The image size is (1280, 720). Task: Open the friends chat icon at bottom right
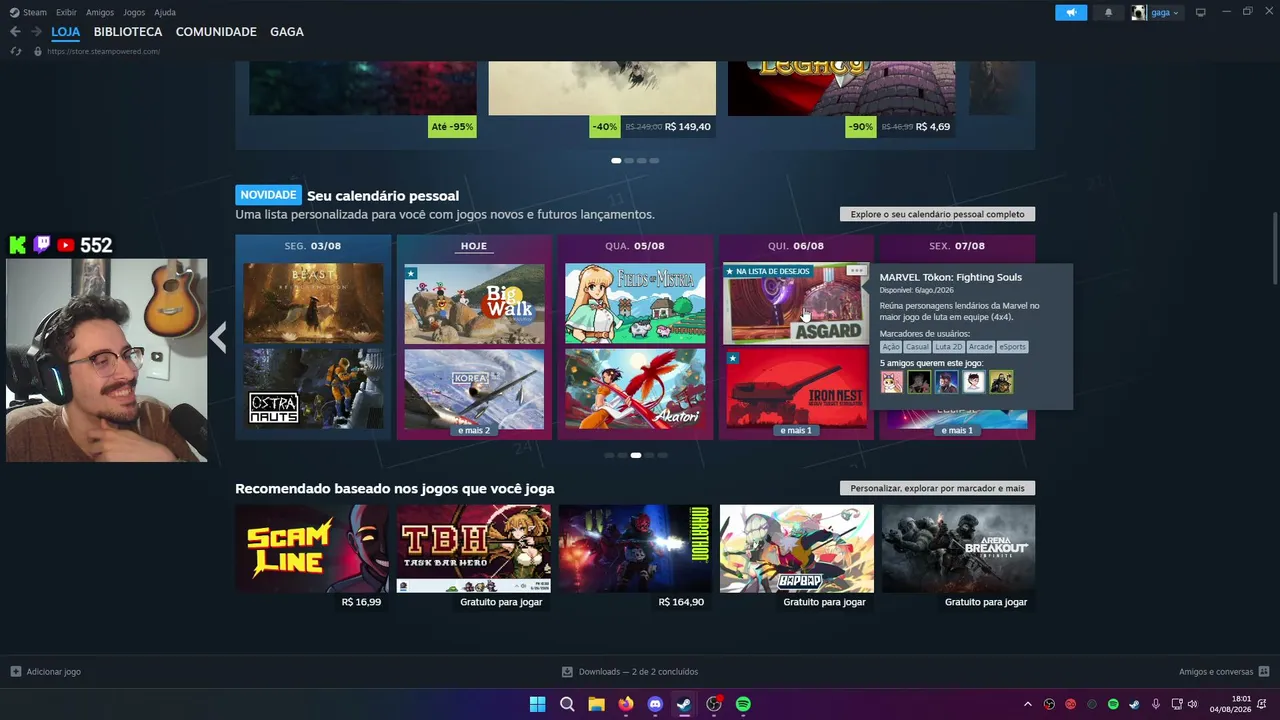pos(1264,672)
